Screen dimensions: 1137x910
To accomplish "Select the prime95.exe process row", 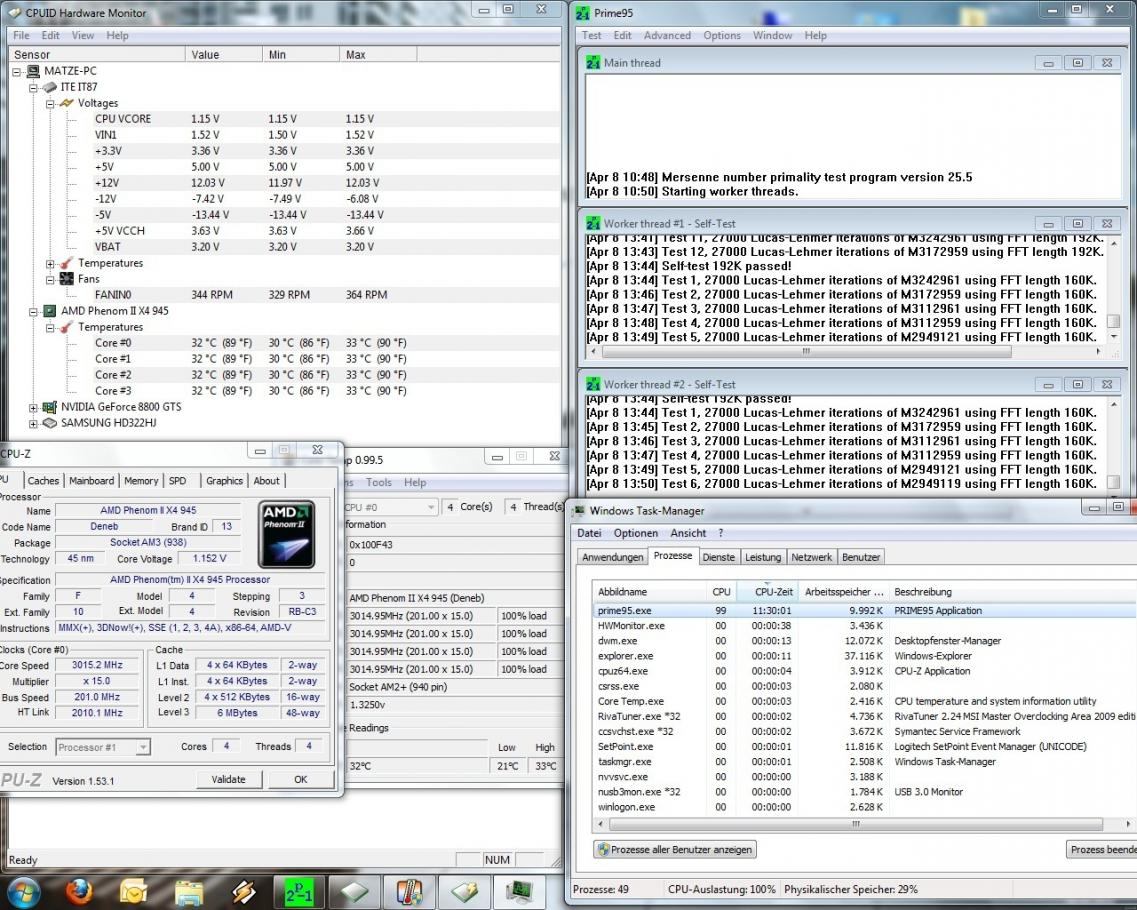I will click(864, 611).
